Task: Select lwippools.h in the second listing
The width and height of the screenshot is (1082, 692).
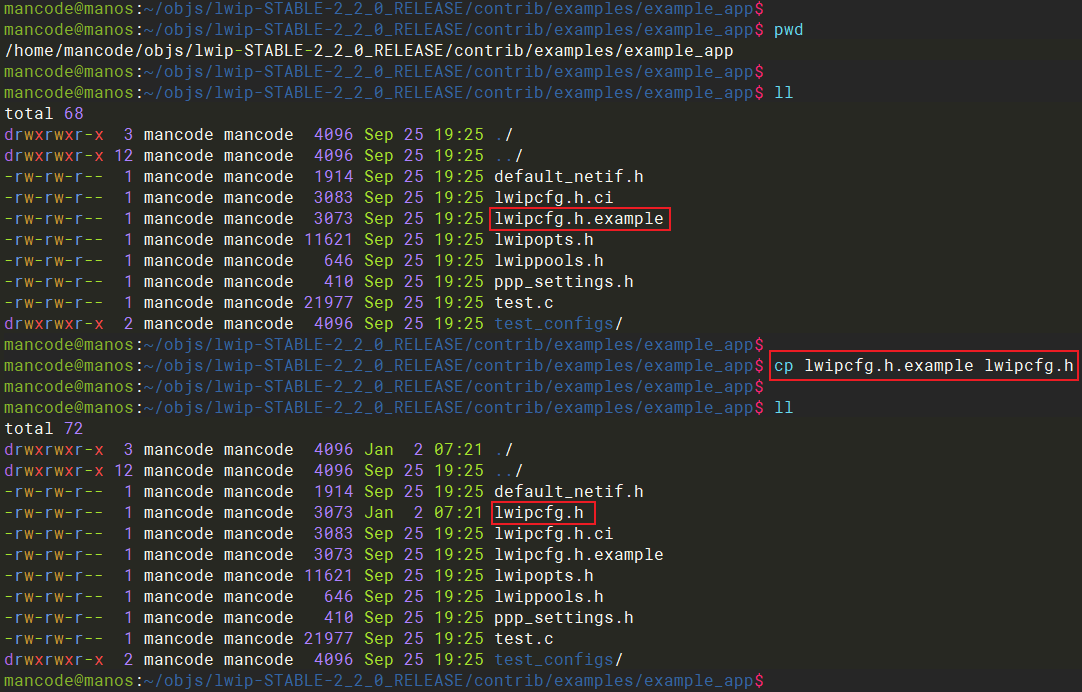Action: pyautogui.click(x=548, y=597)
